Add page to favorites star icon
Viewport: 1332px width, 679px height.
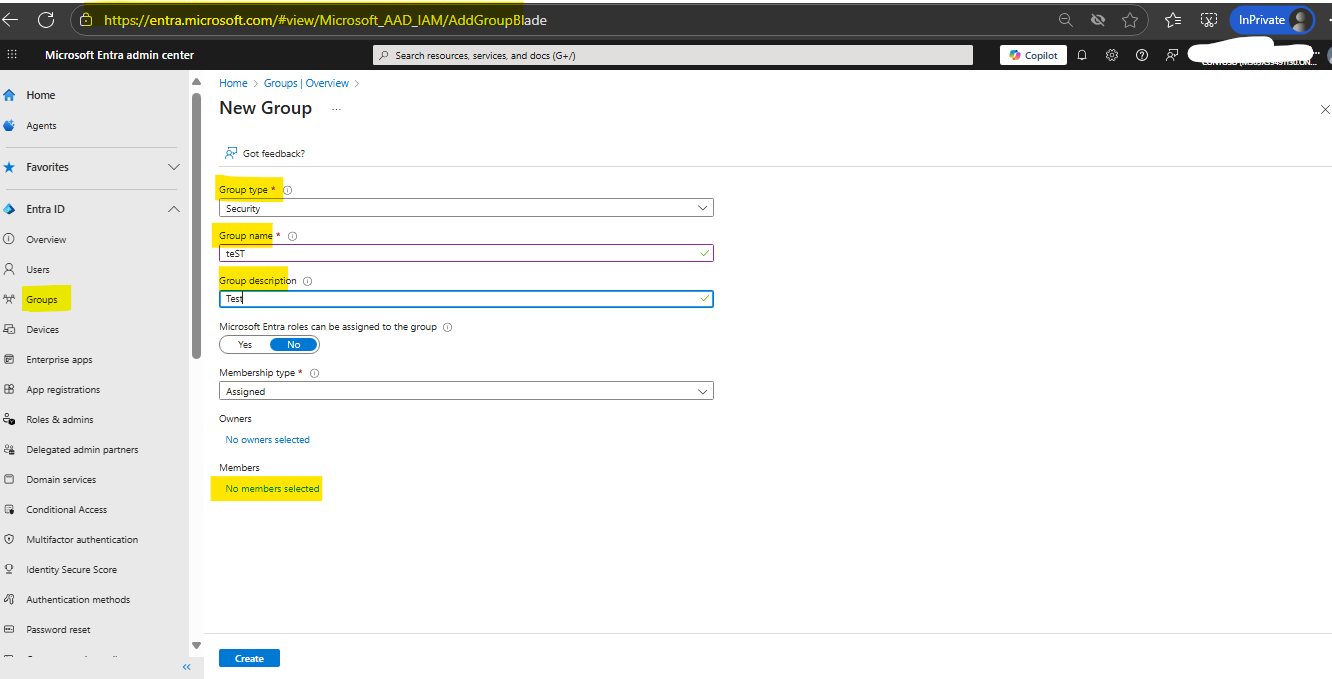[x=1129, y=20]
